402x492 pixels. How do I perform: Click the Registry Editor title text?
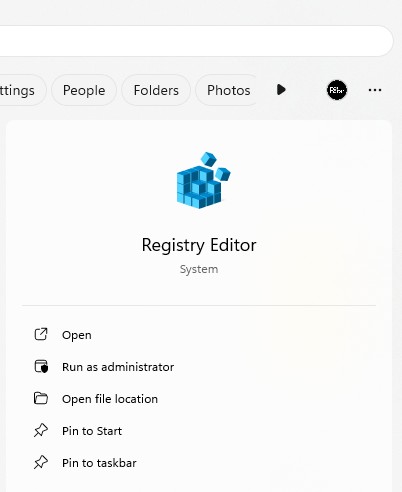(199, 246)
